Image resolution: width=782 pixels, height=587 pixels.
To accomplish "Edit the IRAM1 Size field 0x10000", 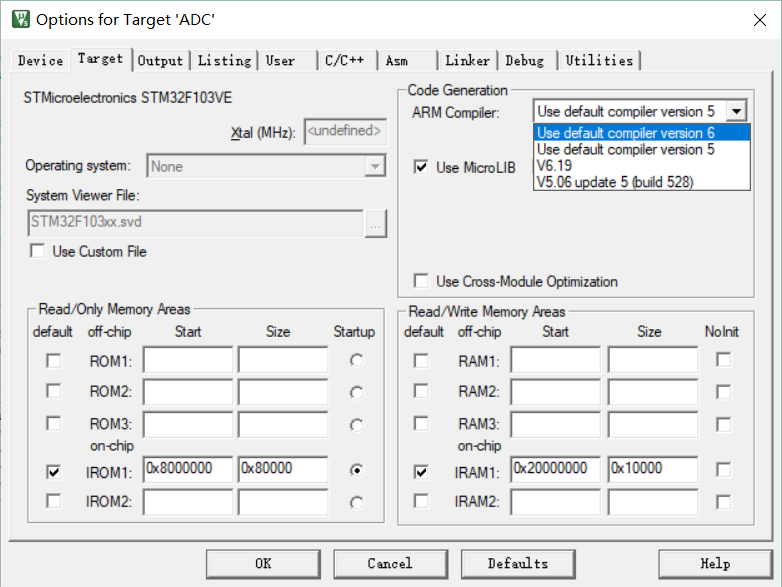I will click(653, 469).
